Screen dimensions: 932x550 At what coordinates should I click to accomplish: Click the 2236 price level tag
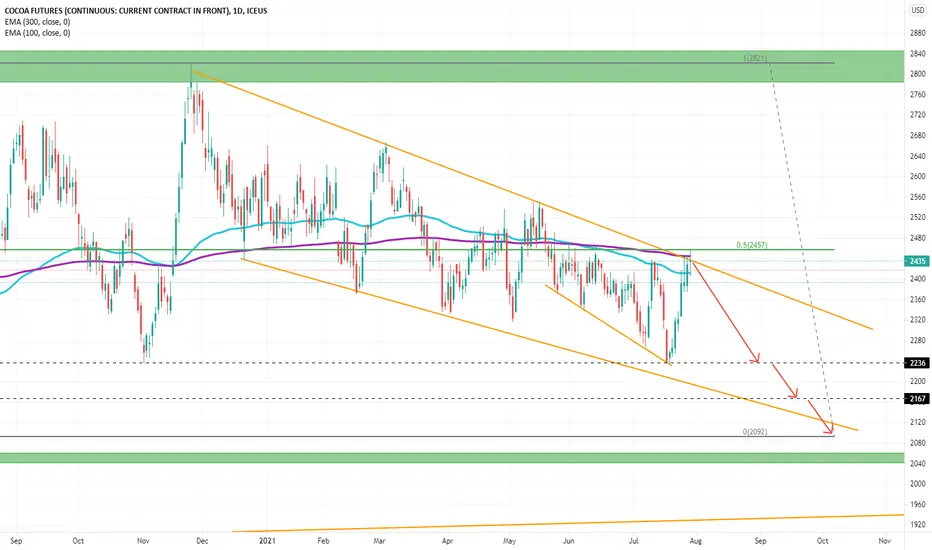tap(917, 363)
